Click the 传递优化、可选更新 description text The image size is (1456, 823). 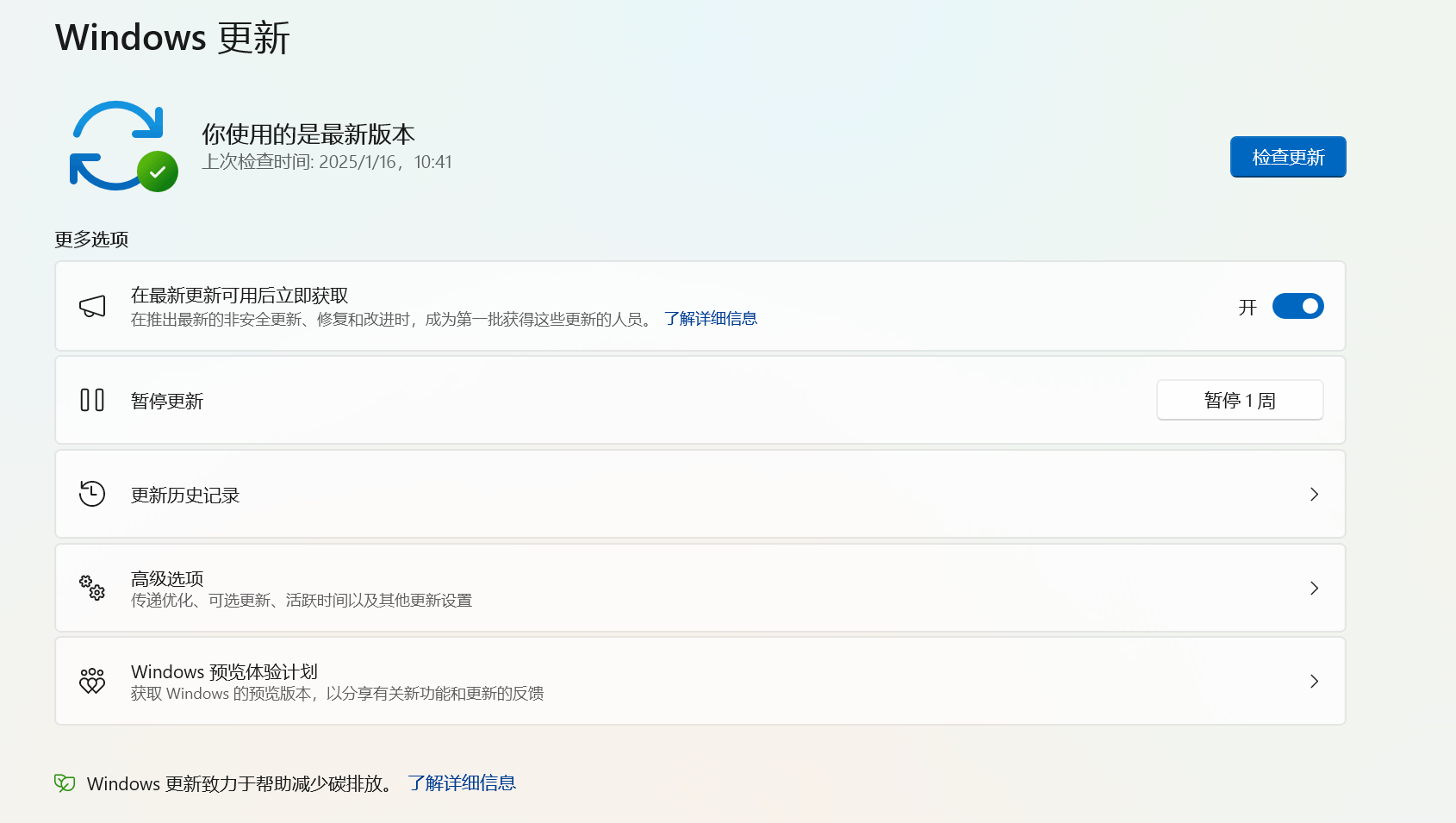(302, 600)
